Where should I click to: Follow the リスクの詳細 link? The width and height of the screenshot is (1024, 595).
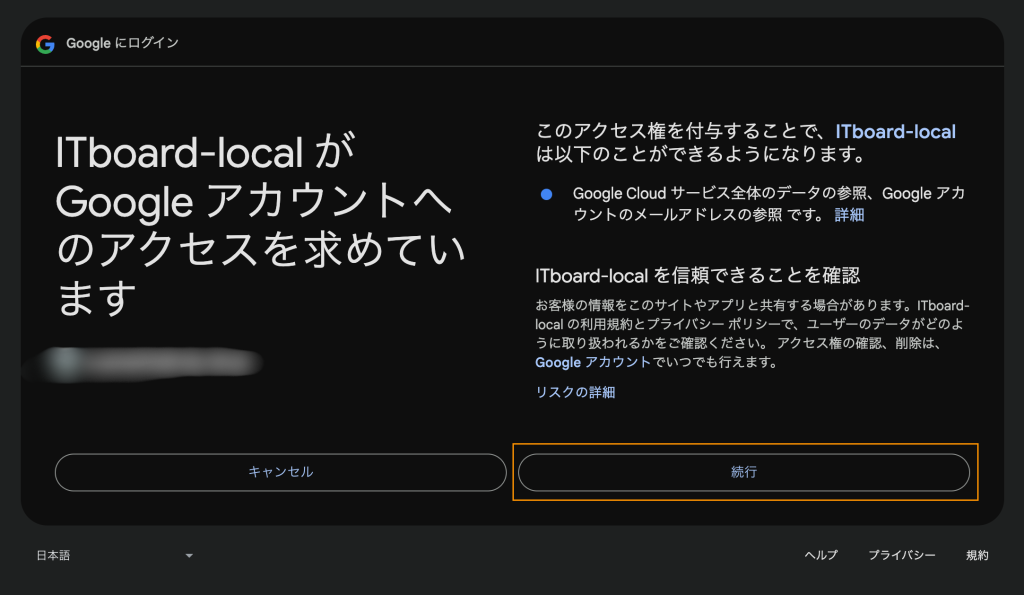[575, 392]
